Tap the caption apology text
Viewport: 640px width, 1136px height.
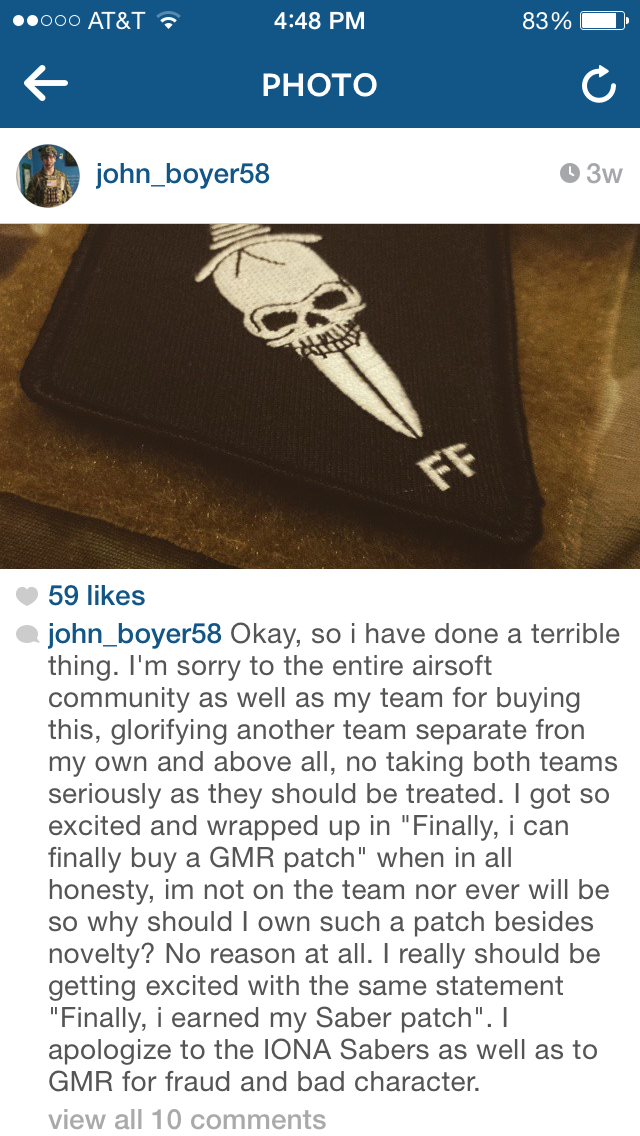[334, 858]
